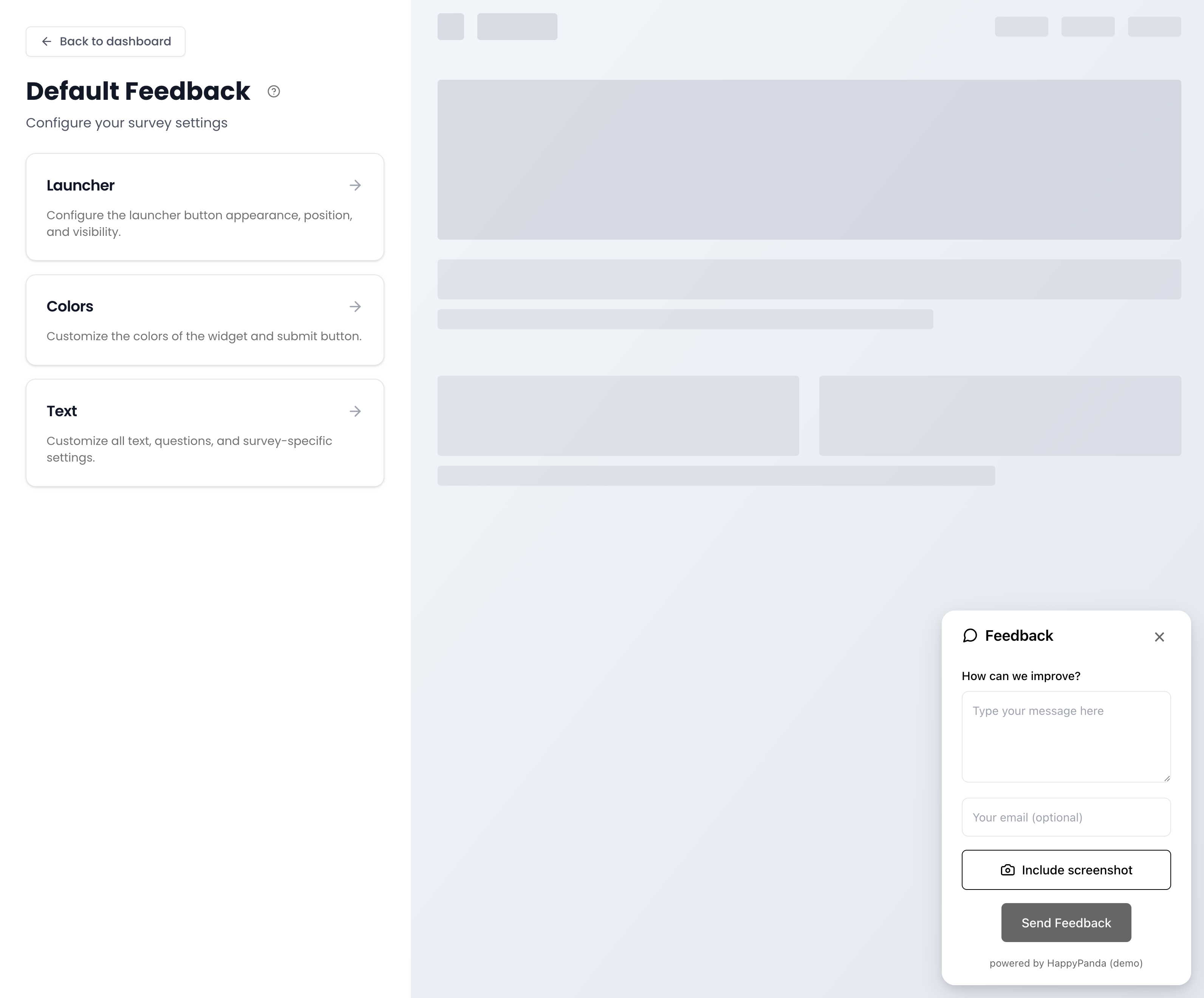
Task: Expand Colors configuration section
Action: 205,319
